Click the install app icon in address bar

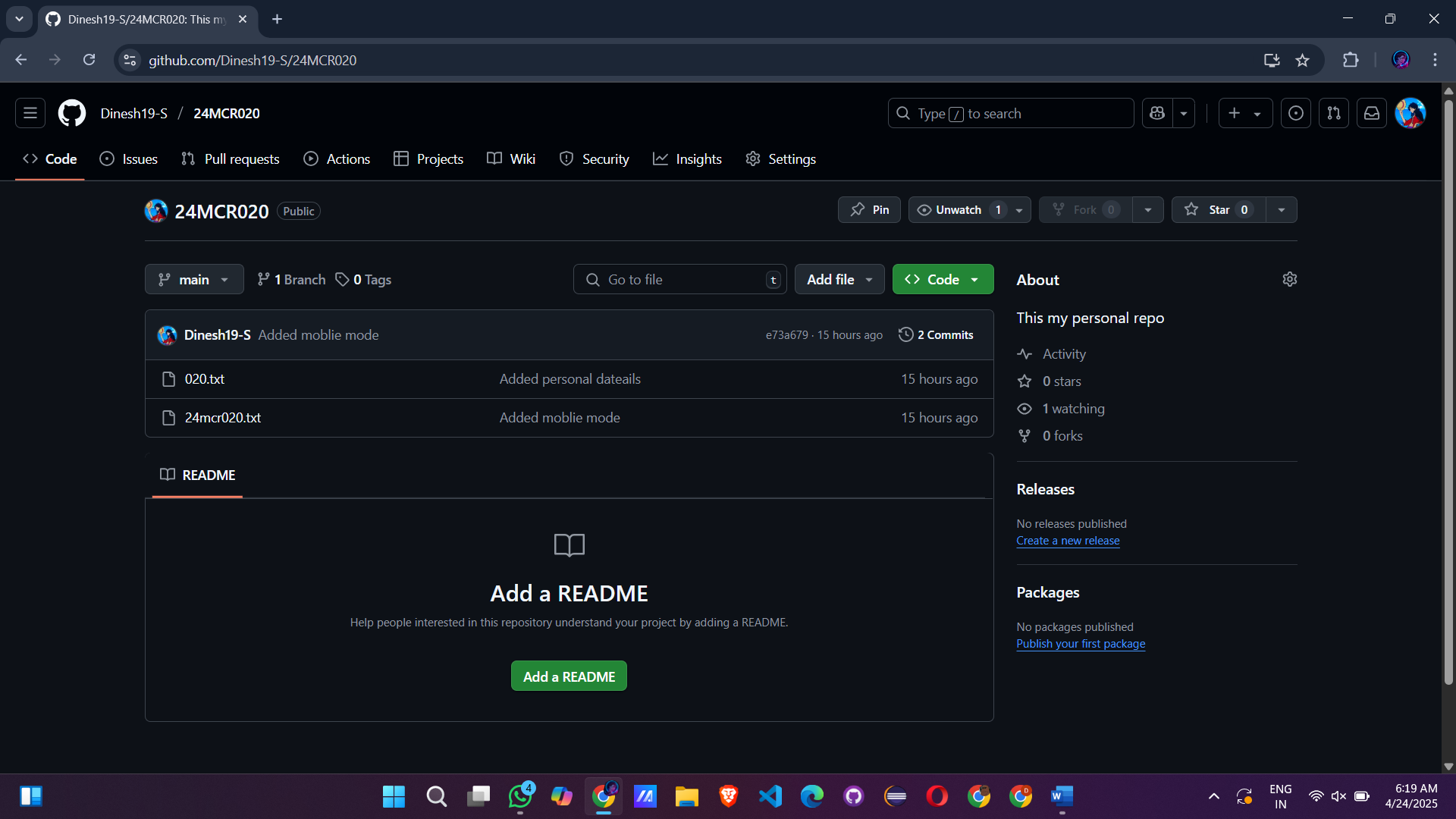[x=1272, y=61]
